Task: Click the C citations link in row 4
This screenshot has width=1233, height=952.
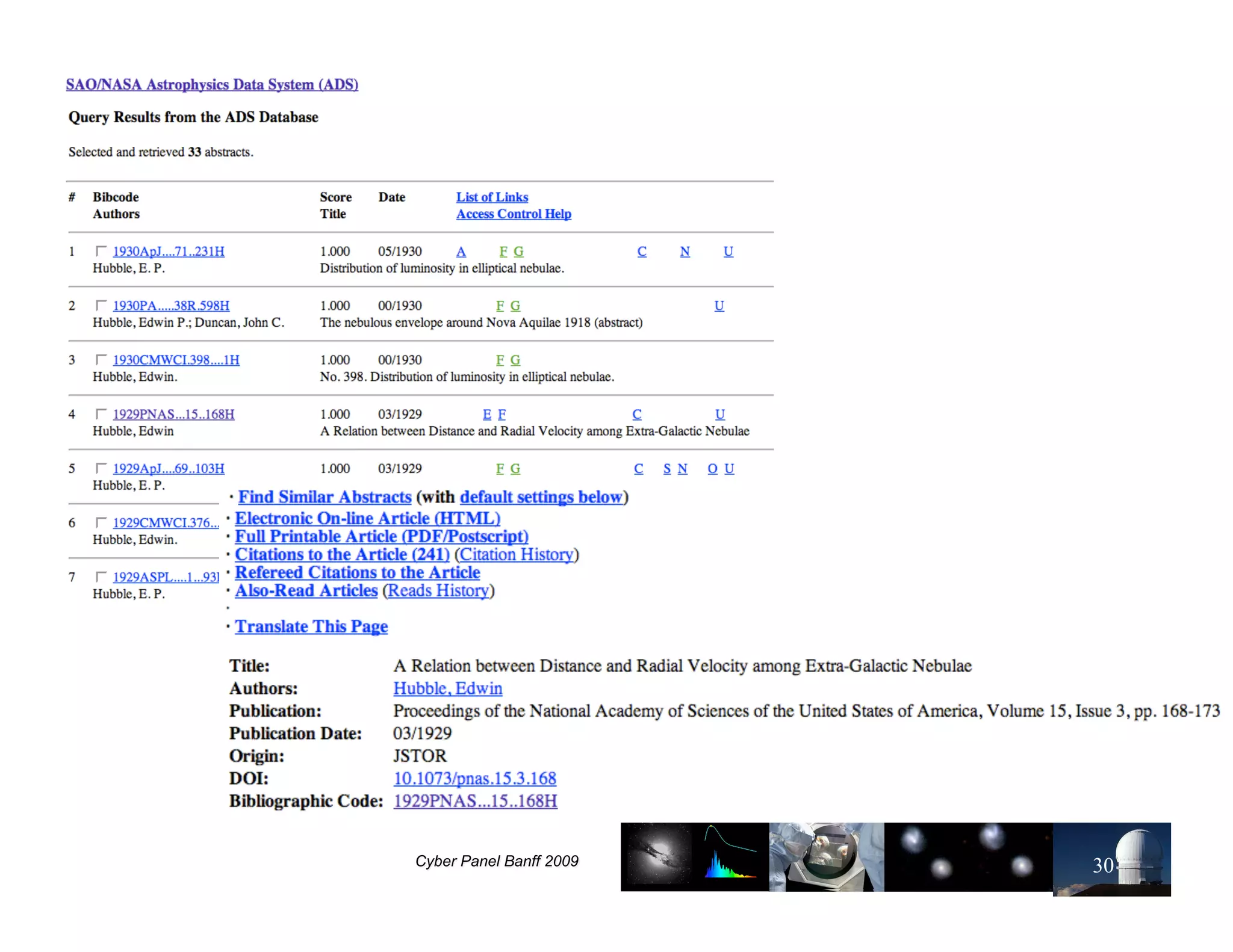Action: point(637,414)
